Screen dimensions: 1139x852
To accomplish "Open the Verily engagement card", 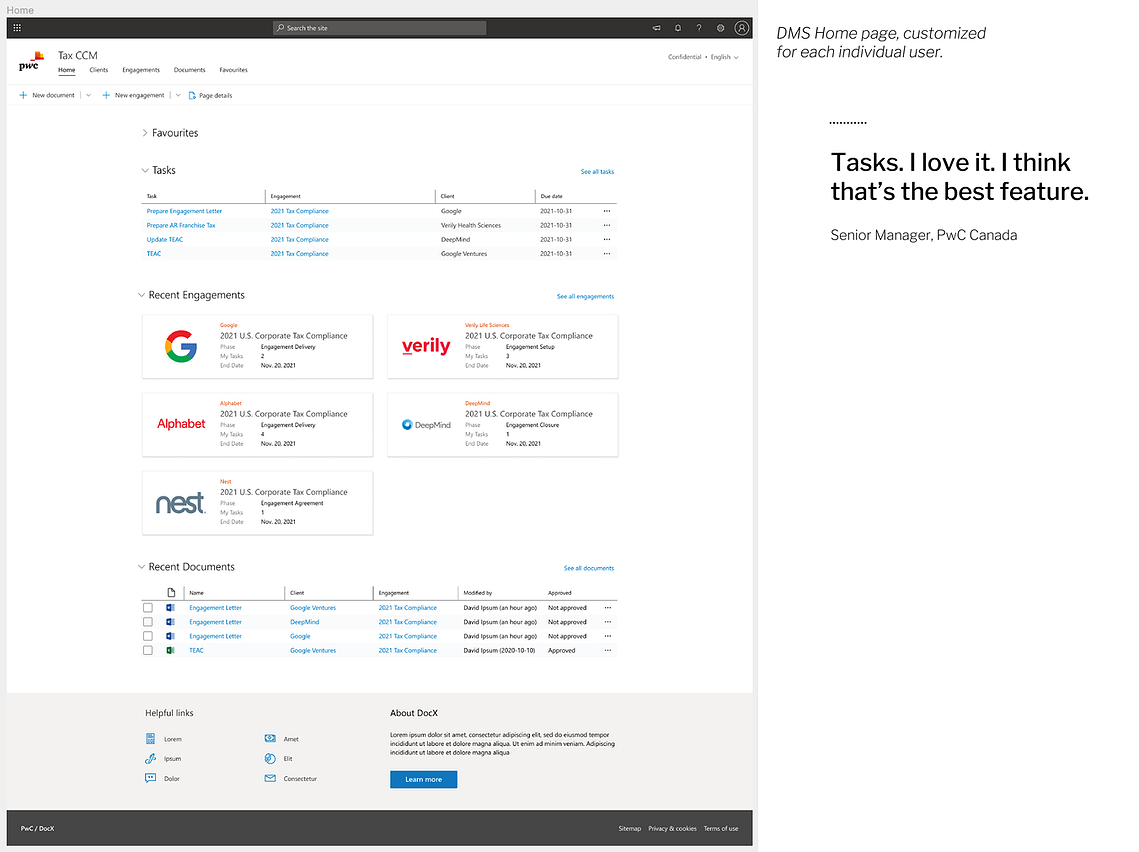I will click(x=503, y=346).
